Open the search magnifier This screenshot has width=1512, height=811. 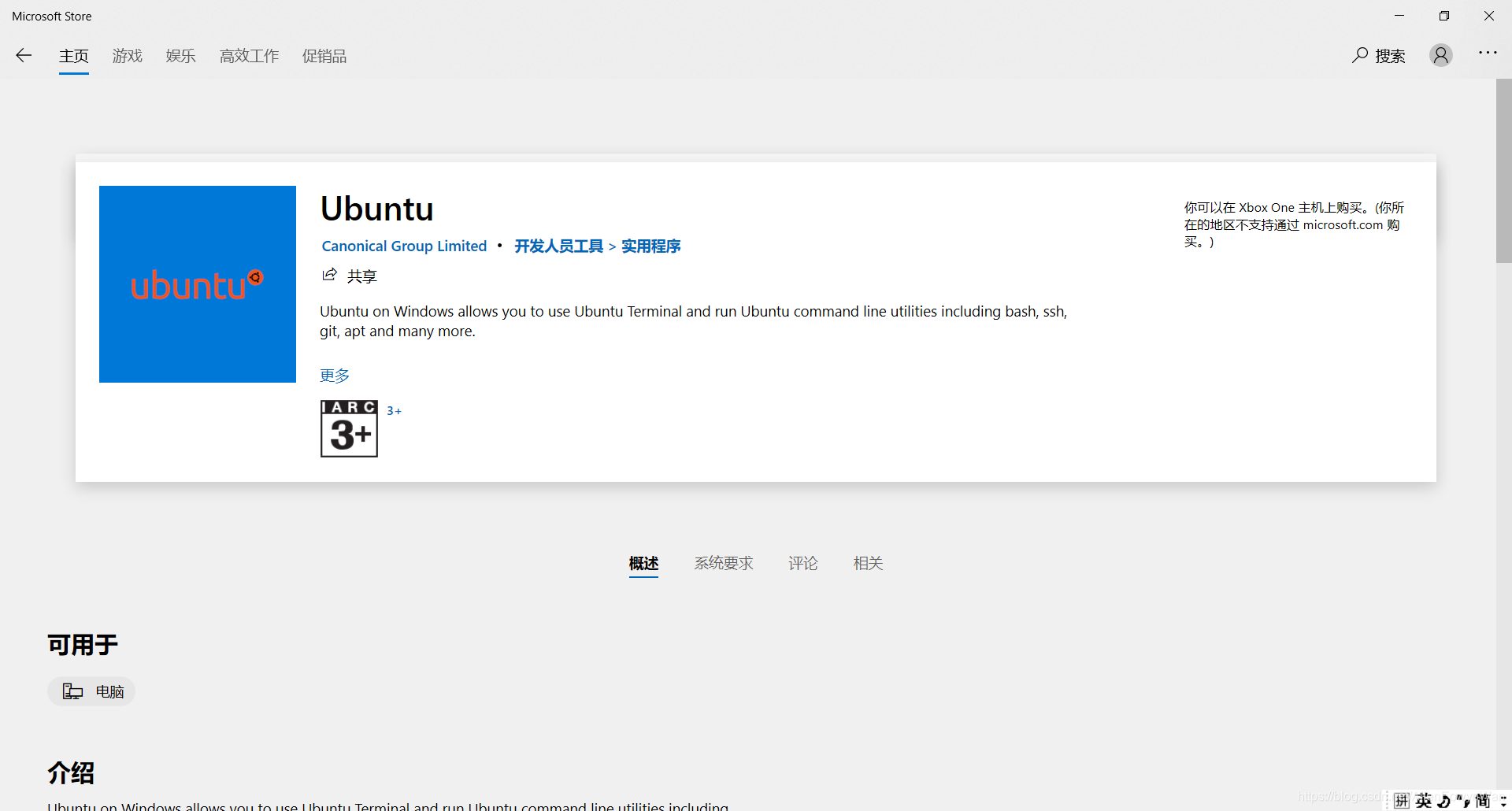[1360, 55]
